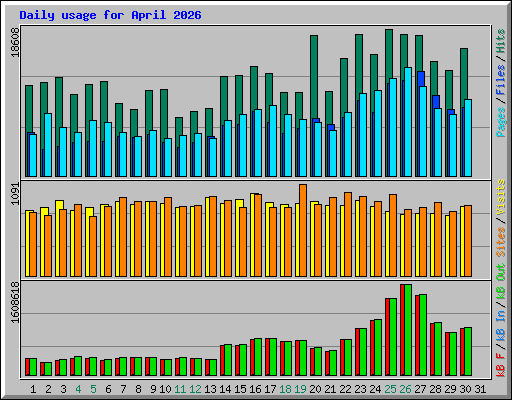
Task: Select day 21 on the x-axis
Action: [x=330, y=389]
